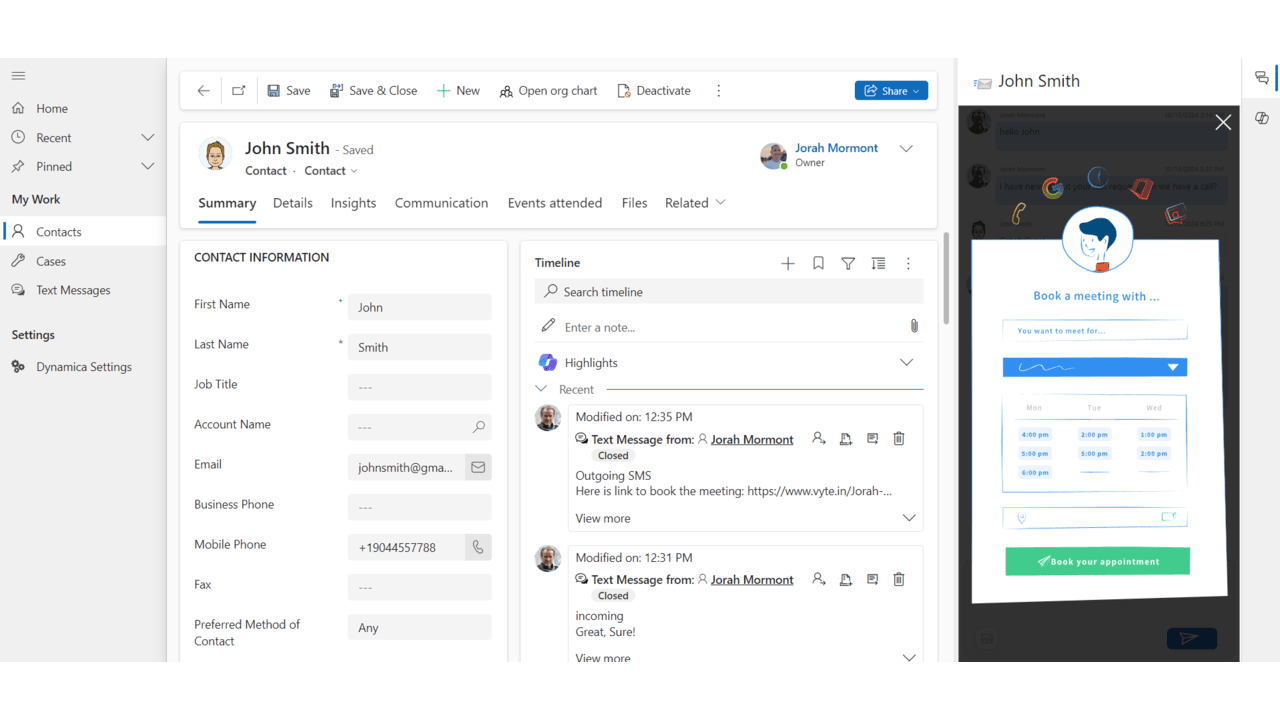This screenshot has width=1280, height=720.
Task: Open Text Messages in the sidebar
Action: 73,290
